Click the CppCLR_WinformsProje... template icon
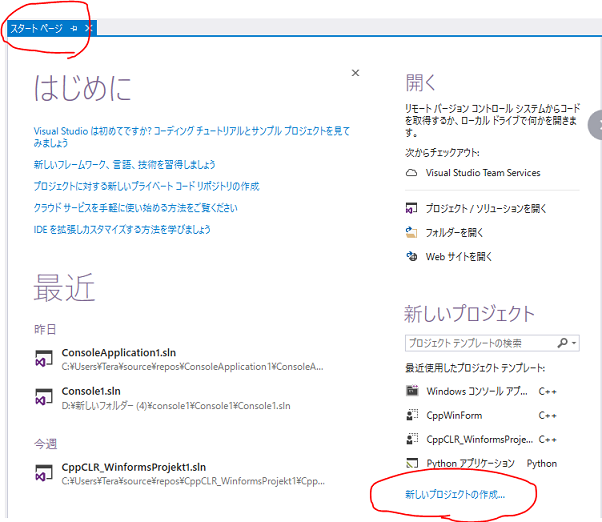Image resolution: width=602 pixels, height=522 pixels. (412, 439)
